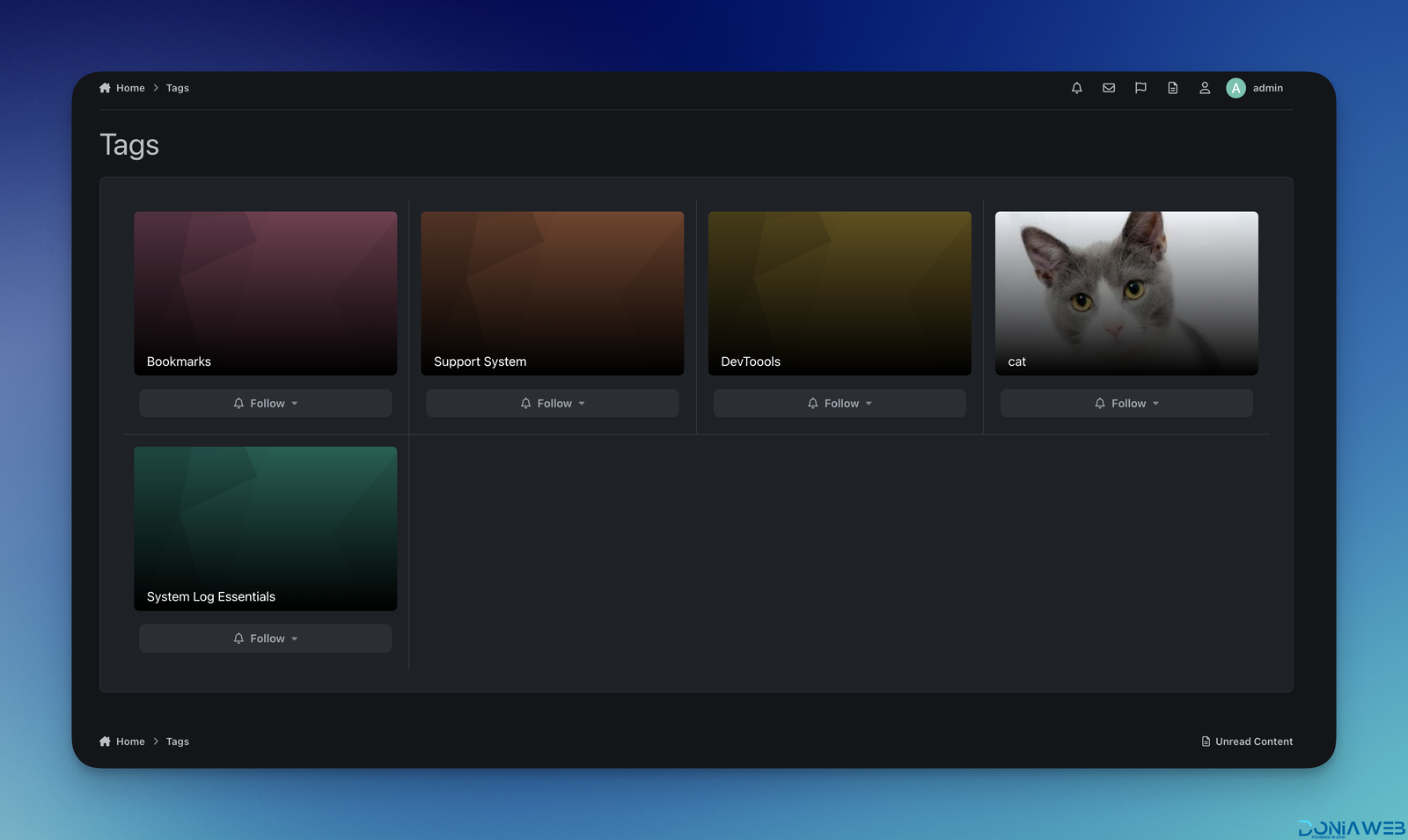Open the Bookmarks tag card

point(265,293)
